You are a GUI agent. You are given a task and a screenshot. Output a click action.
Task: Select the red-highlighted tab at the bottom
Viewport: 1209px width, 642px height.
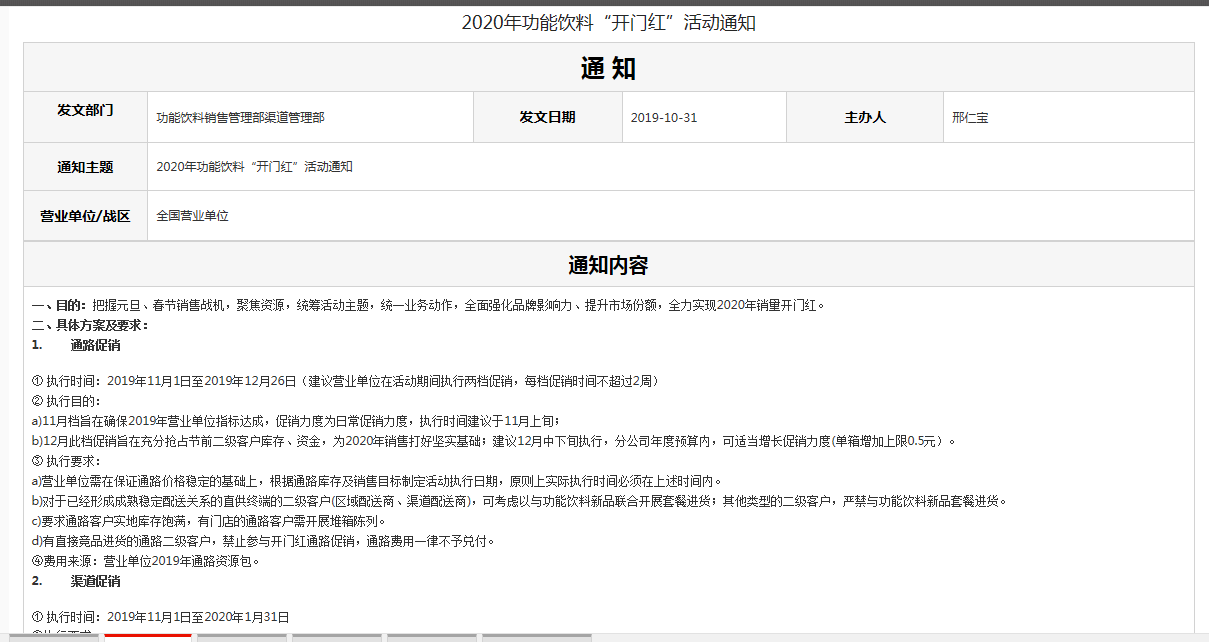(148, 636)
